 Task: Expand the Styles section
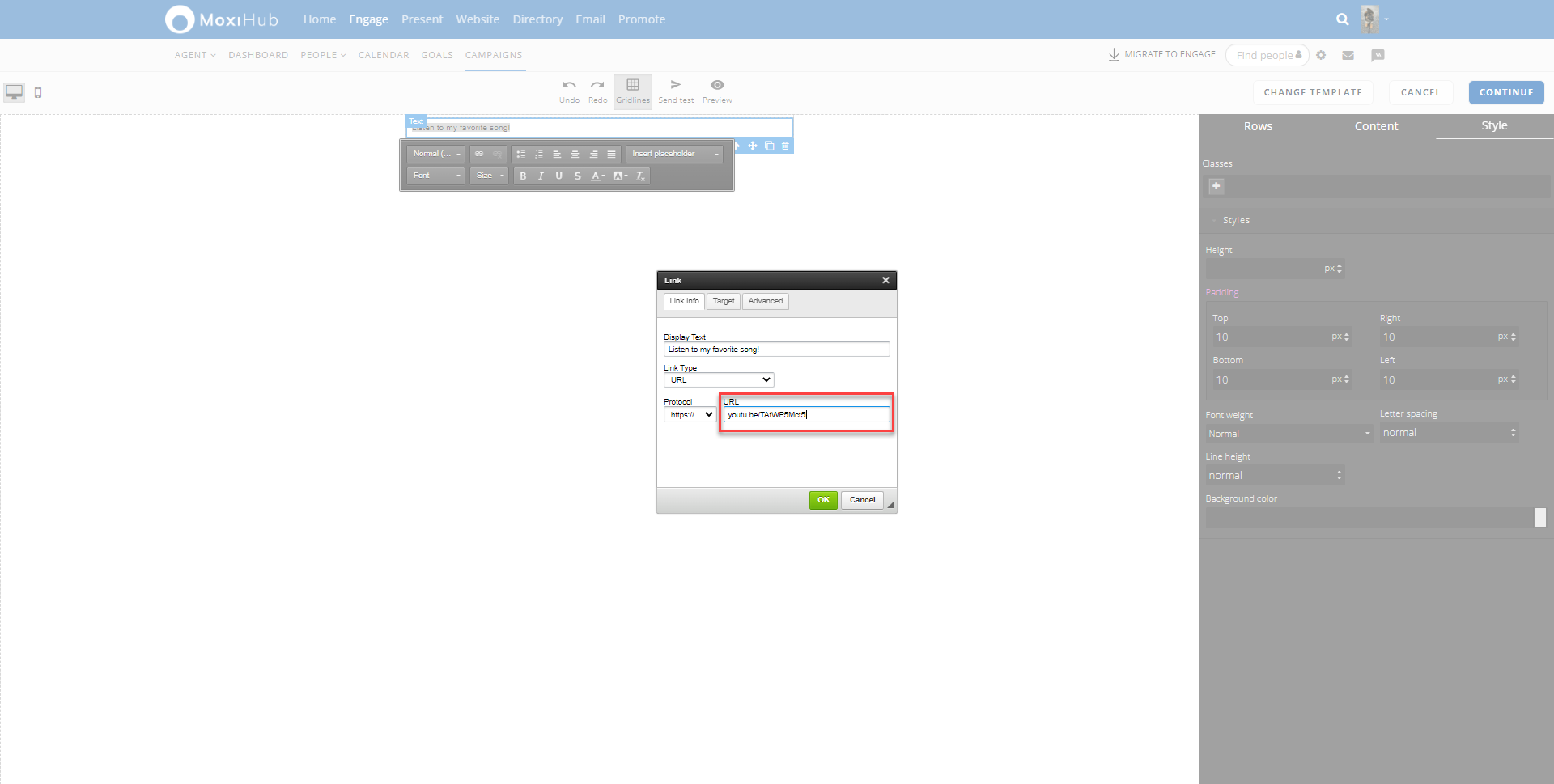1236,220
